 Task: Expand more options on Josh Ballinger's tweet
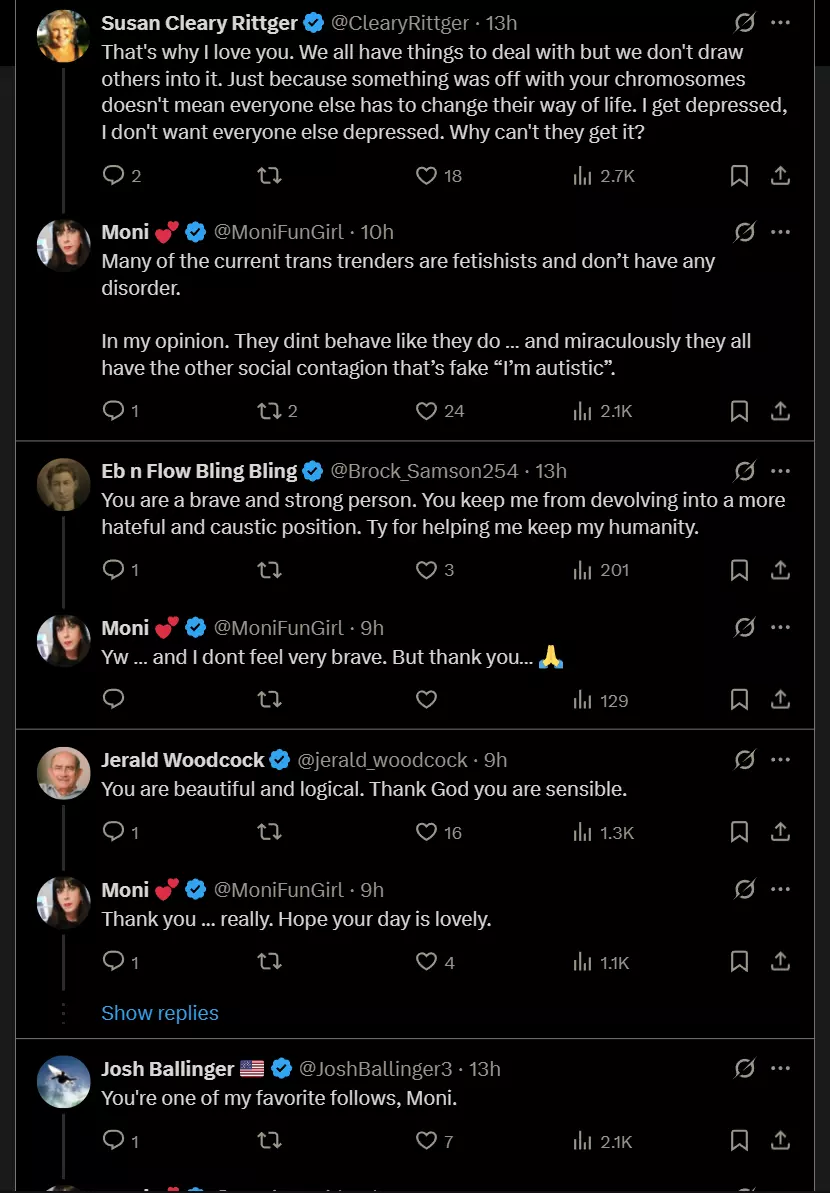coord(781,1069)
